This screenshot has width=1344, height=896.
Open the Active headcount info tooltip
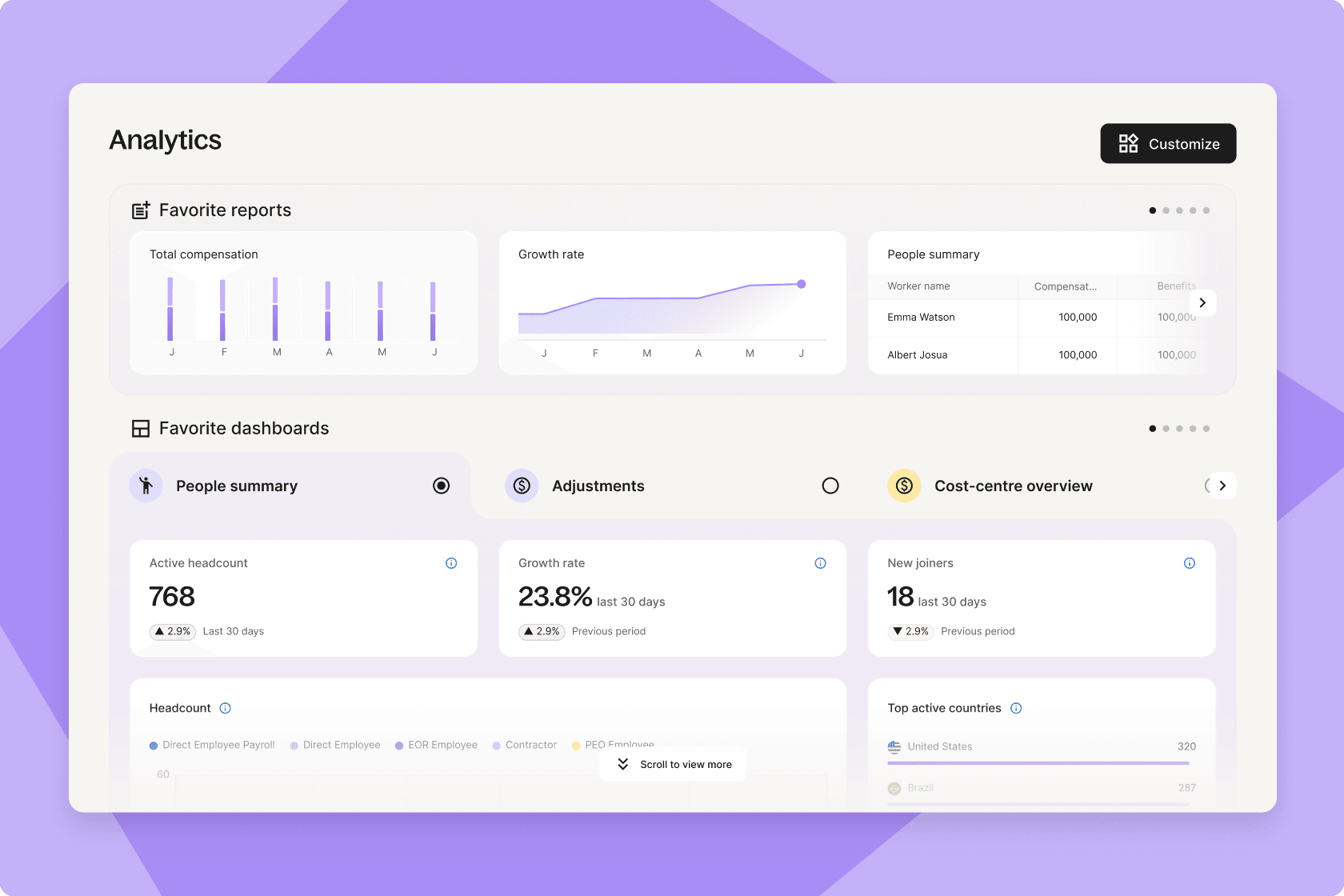click(451, 562)
